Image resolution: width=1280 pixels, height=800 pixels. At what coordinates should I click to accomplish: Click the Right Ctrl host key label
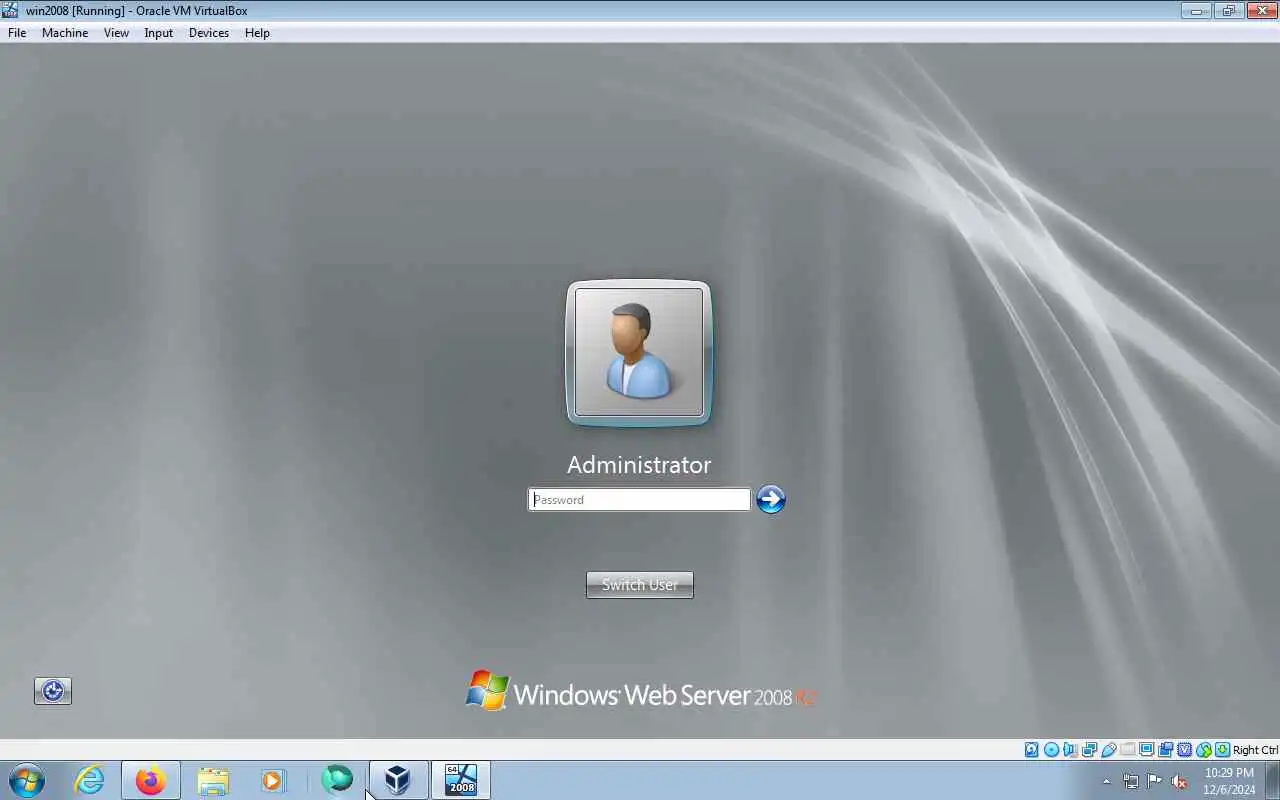click(x=1255, y=750)
